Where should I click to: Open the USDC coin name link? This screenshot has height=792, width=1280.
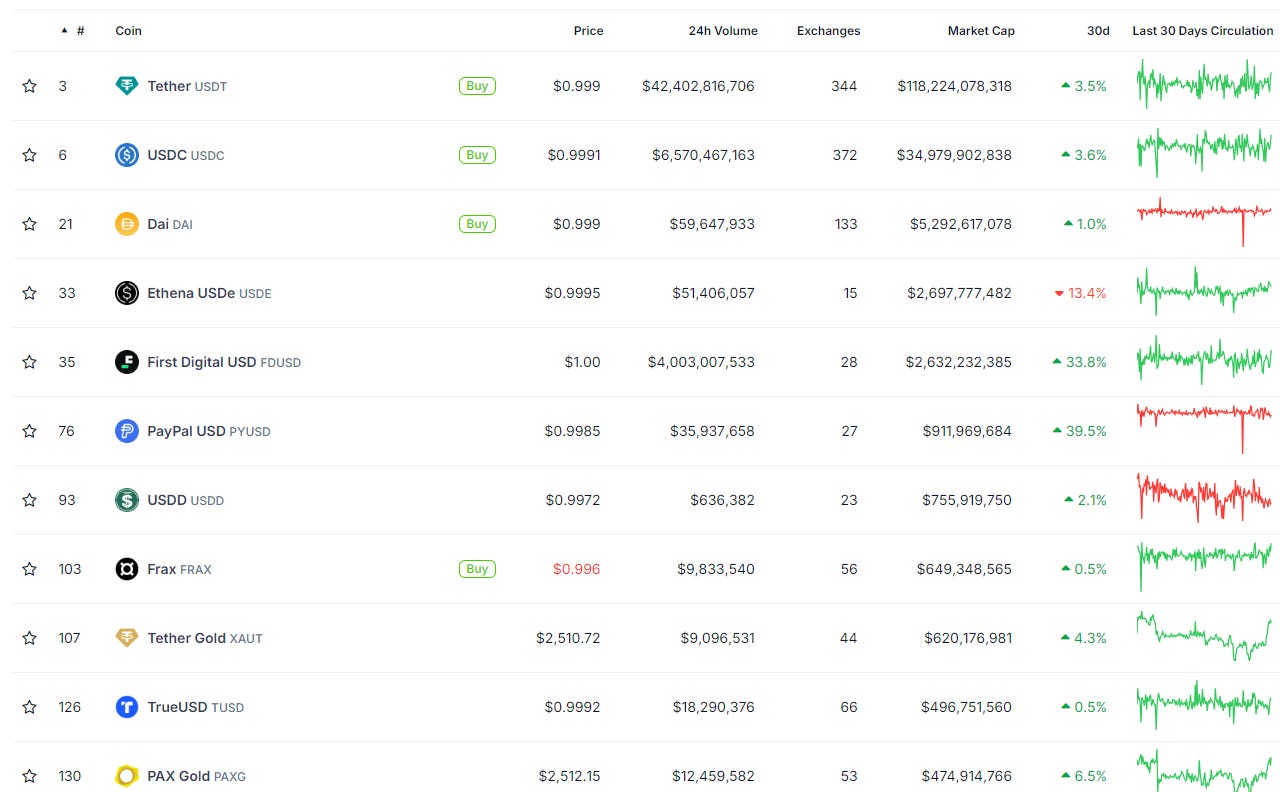click(x=186, y=155)
